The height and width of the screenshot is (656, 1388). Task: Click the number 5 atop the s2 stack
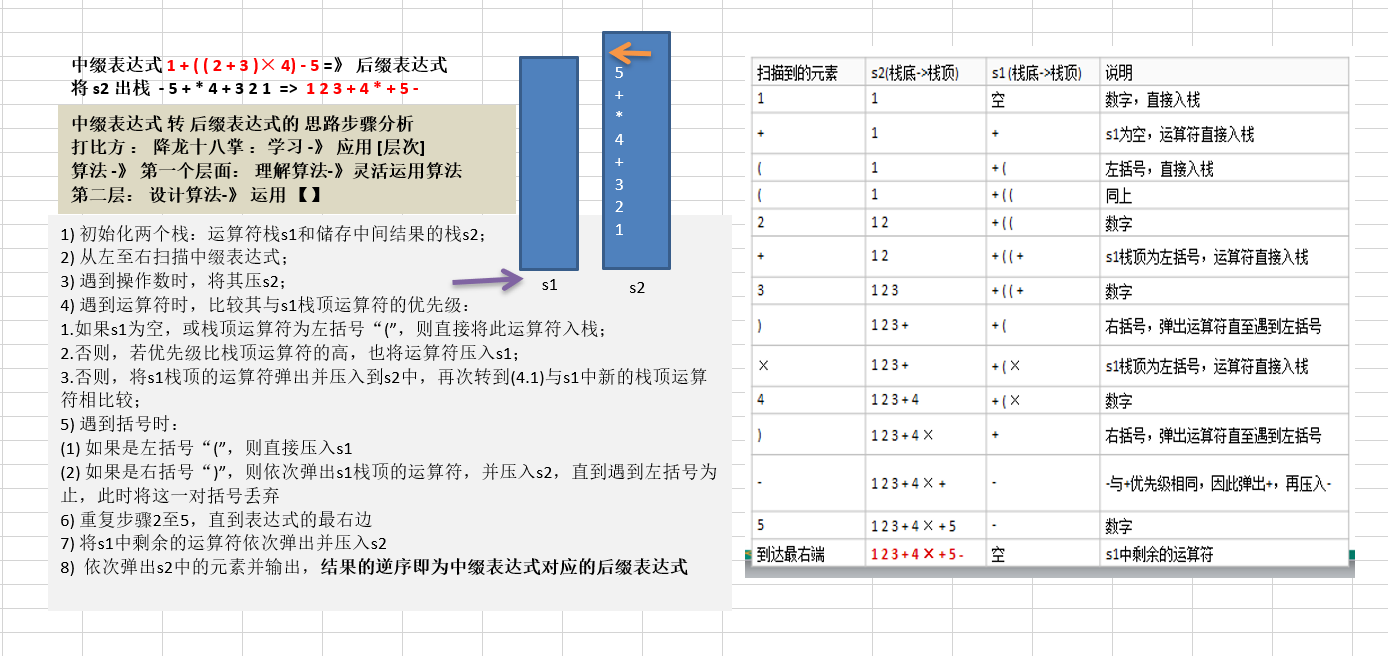coord(619,73)
